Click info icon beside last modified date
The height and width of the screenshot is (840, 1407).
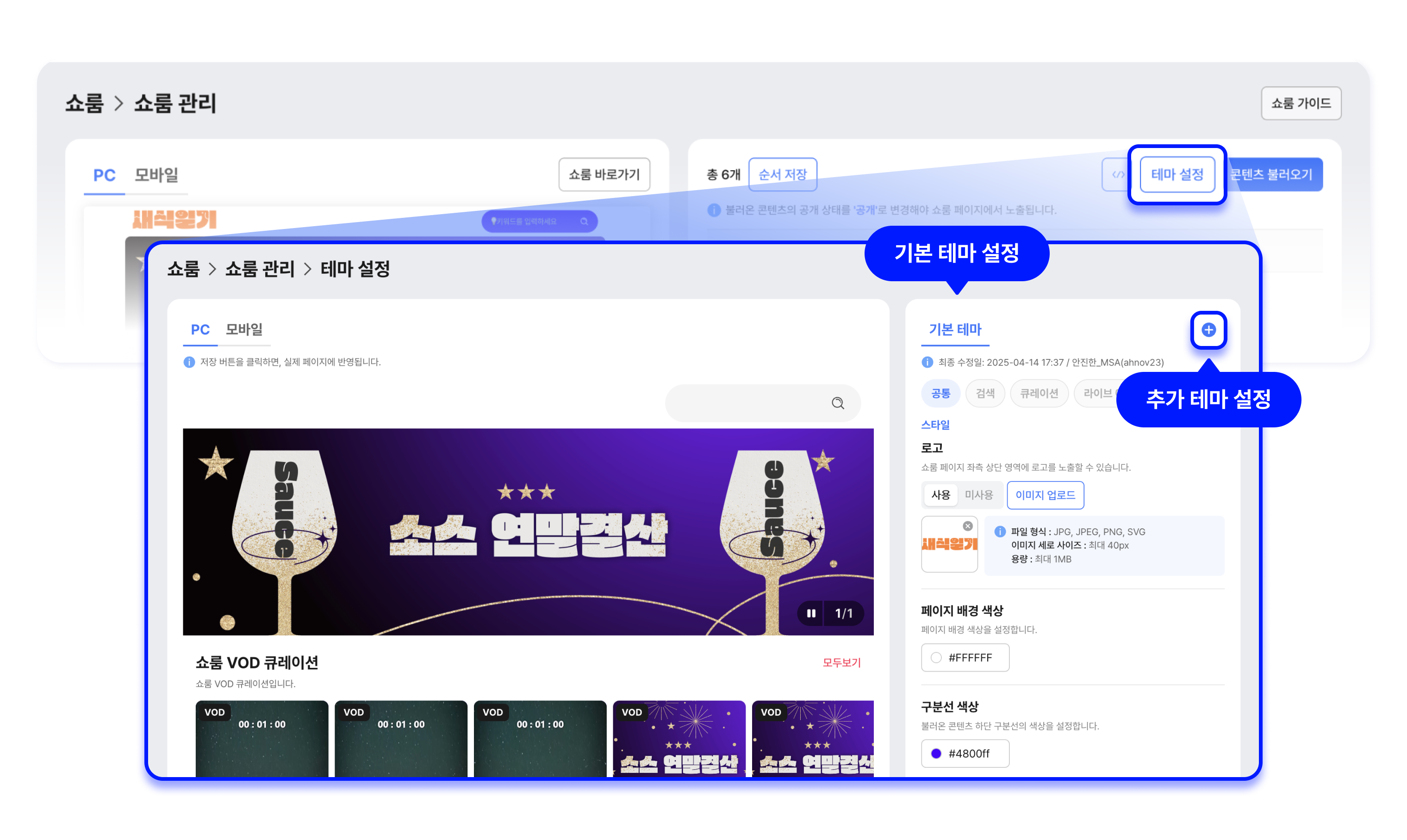pos(927,362)
